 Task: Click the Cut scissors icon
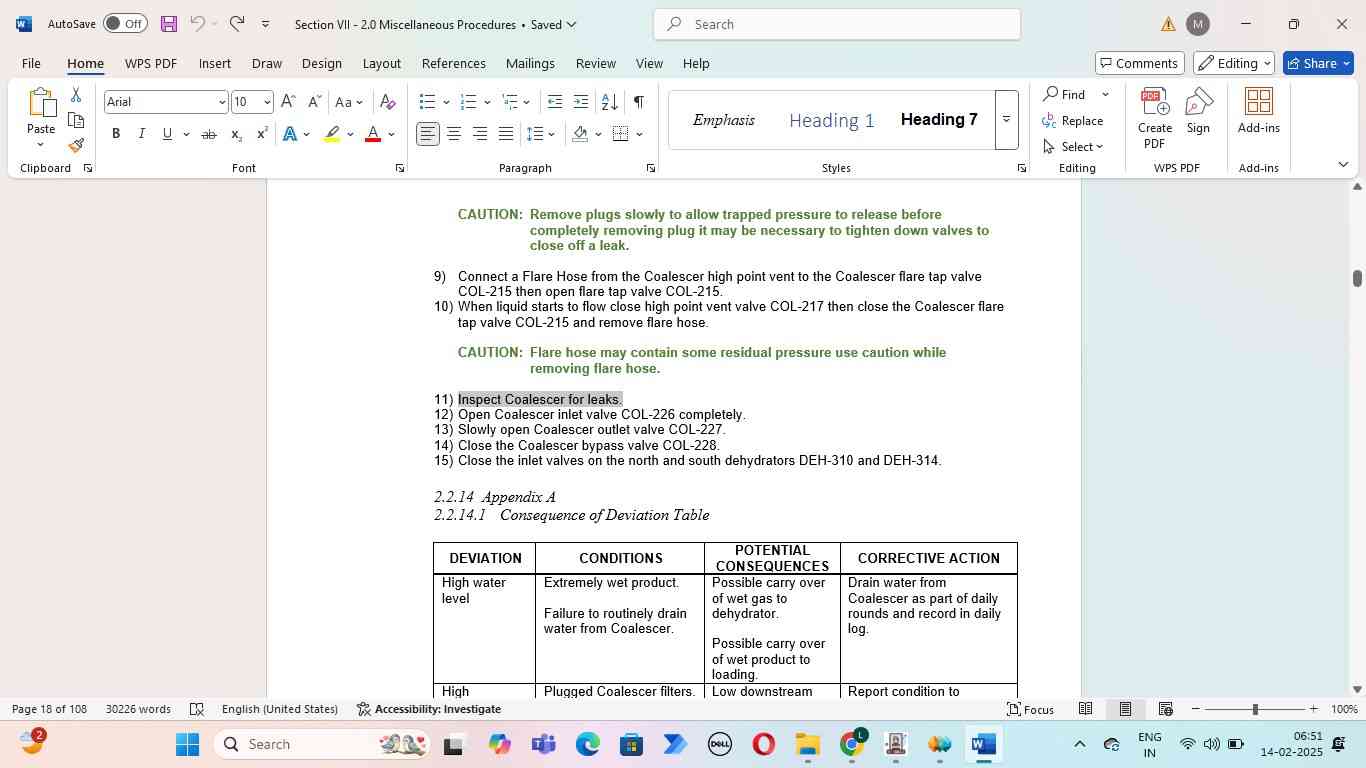[76, 95]
